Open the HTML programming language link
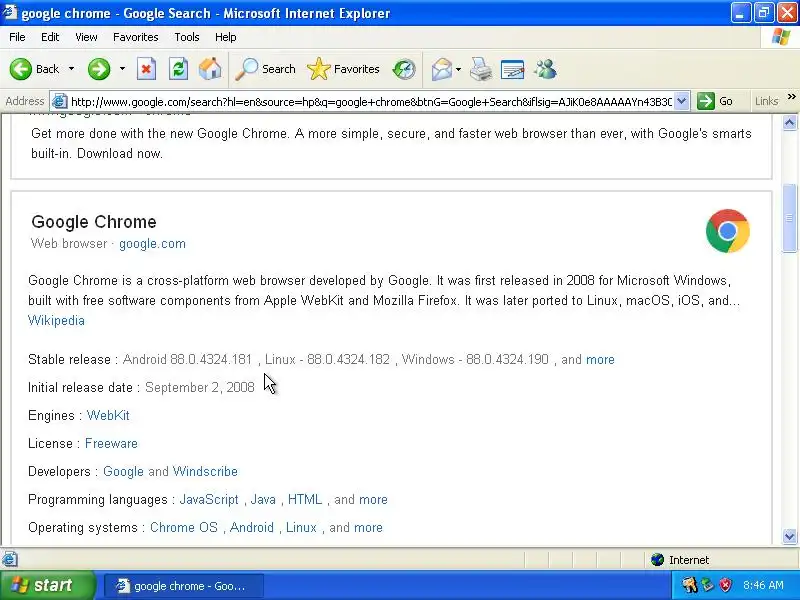The image size is (800, 600). [305, 499]
